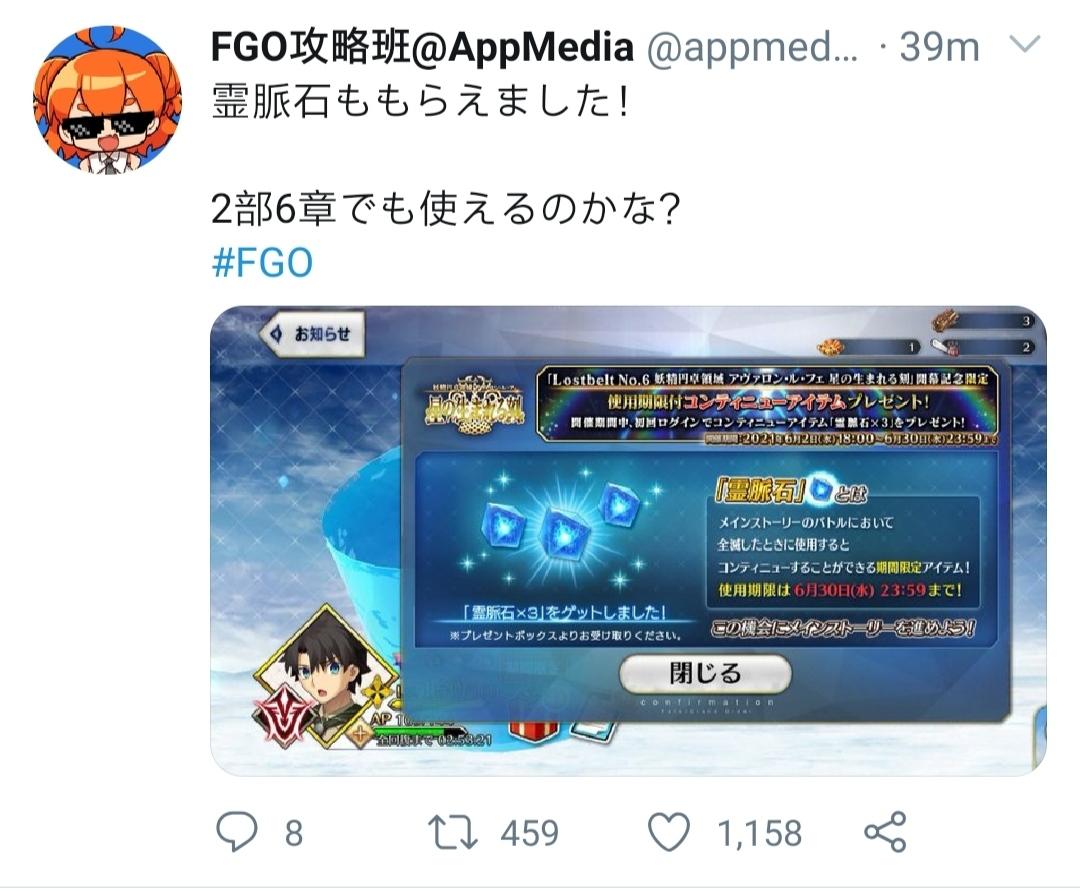This screenshot has width=1080, height=891.
Task: Click the FGO攻略班@AppMedia display name
Action: [x=422, y=47]
